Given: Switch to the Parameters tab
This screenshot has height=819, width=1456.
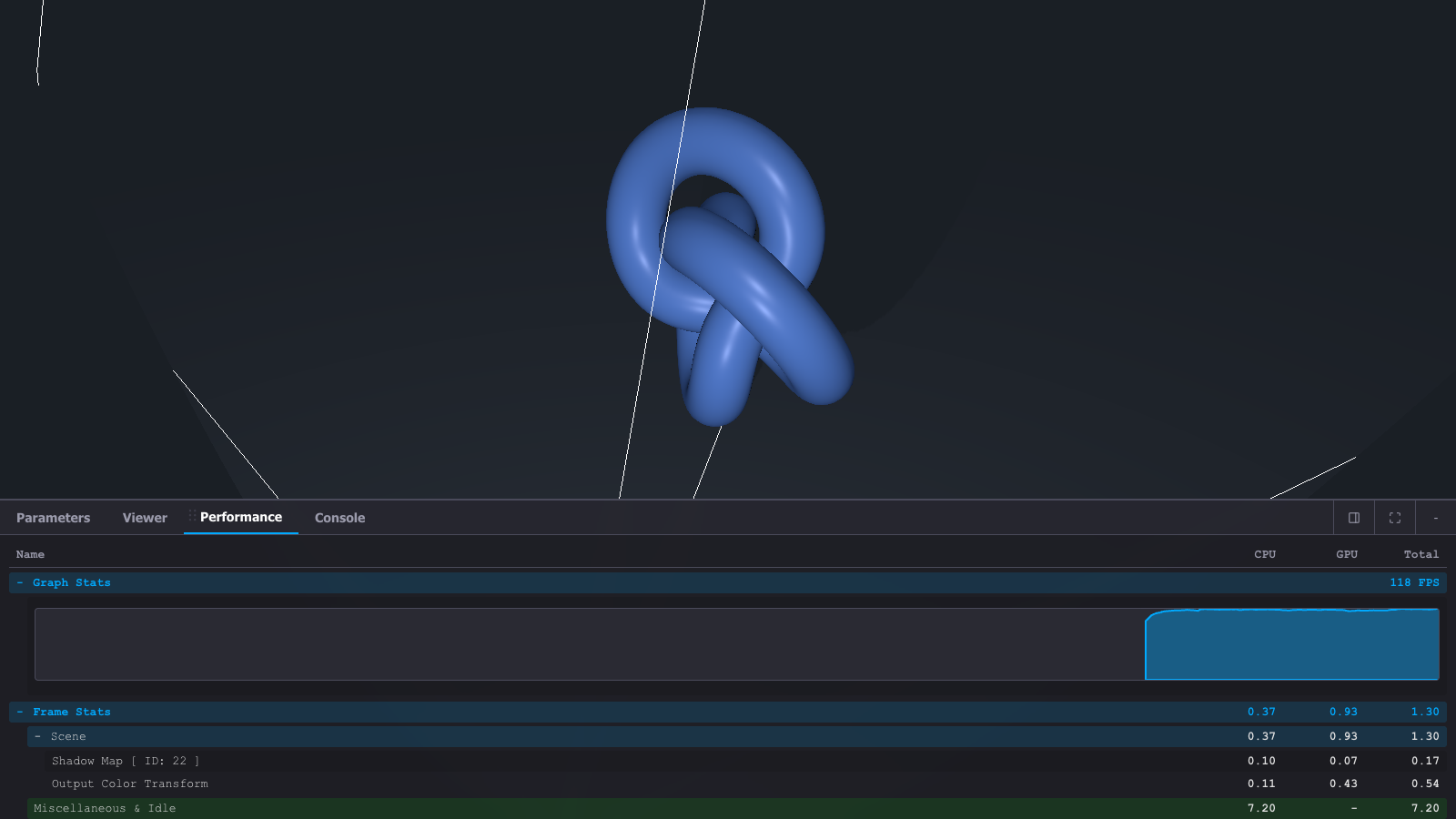Looking at the screenshot, I should [53, 518].
